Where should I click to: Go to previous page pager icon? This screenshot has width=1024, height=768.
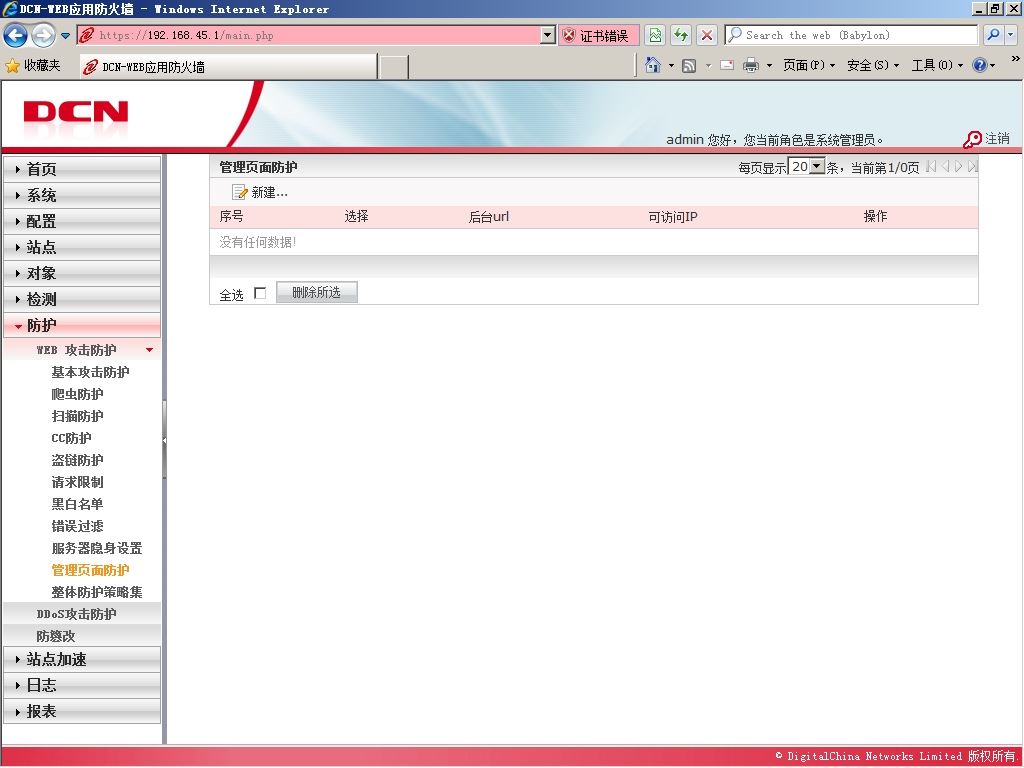coord(945,167)
